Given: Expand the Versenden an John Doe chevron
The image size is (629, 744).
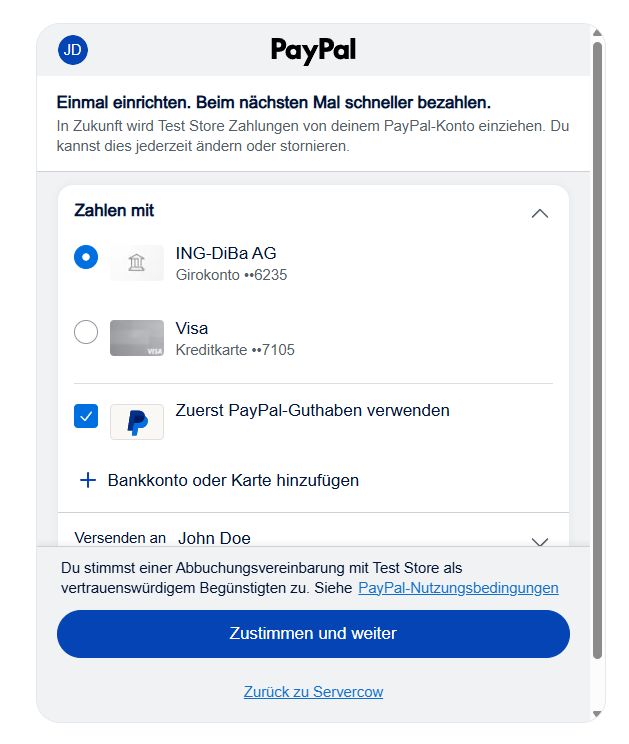Looking at the screenshot, I should [x=540, y=541].
